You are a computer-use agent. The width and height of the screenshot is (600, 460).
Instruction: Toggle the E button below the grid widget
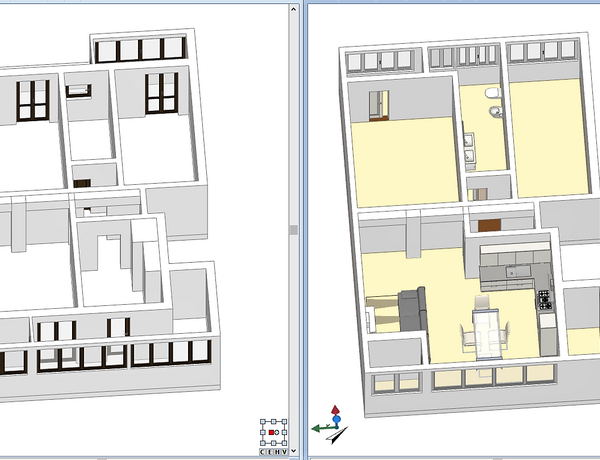pos(271,452)
